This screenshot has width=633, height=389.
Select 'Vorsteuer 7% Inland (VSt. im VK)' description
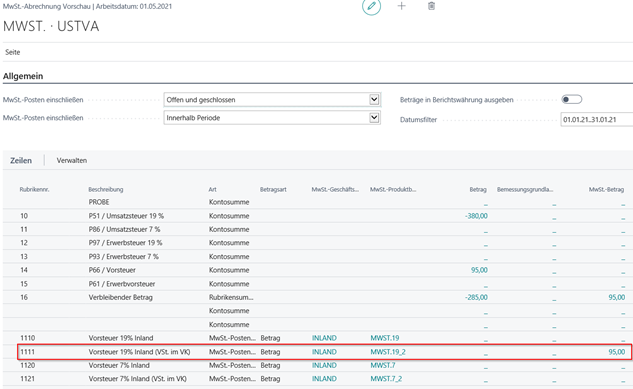(138, 379)
